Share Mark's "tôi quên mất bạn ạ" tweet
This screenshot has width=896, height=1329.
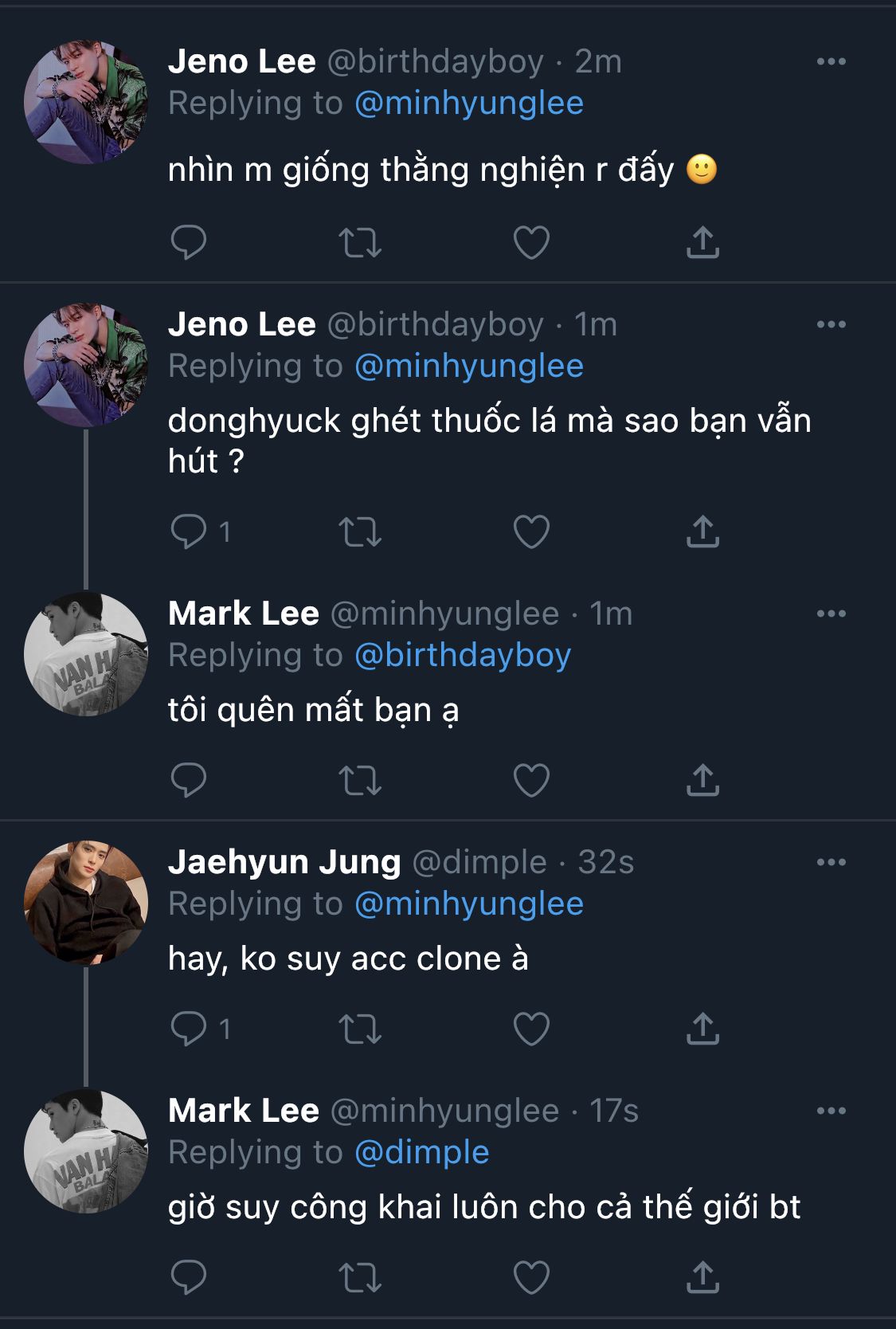[x=702, y=780]
